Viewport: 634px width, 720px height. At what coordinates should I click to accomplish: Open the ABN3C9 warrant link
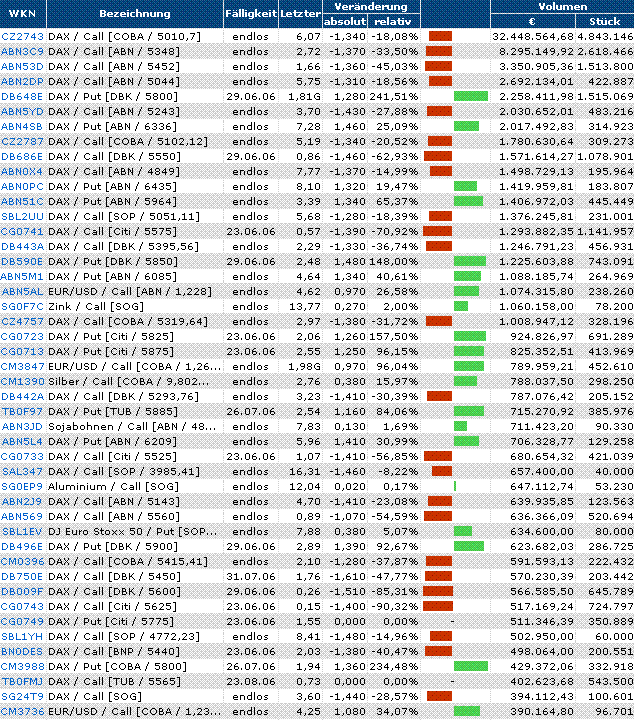pyautogui.click(x=22, y=51)
